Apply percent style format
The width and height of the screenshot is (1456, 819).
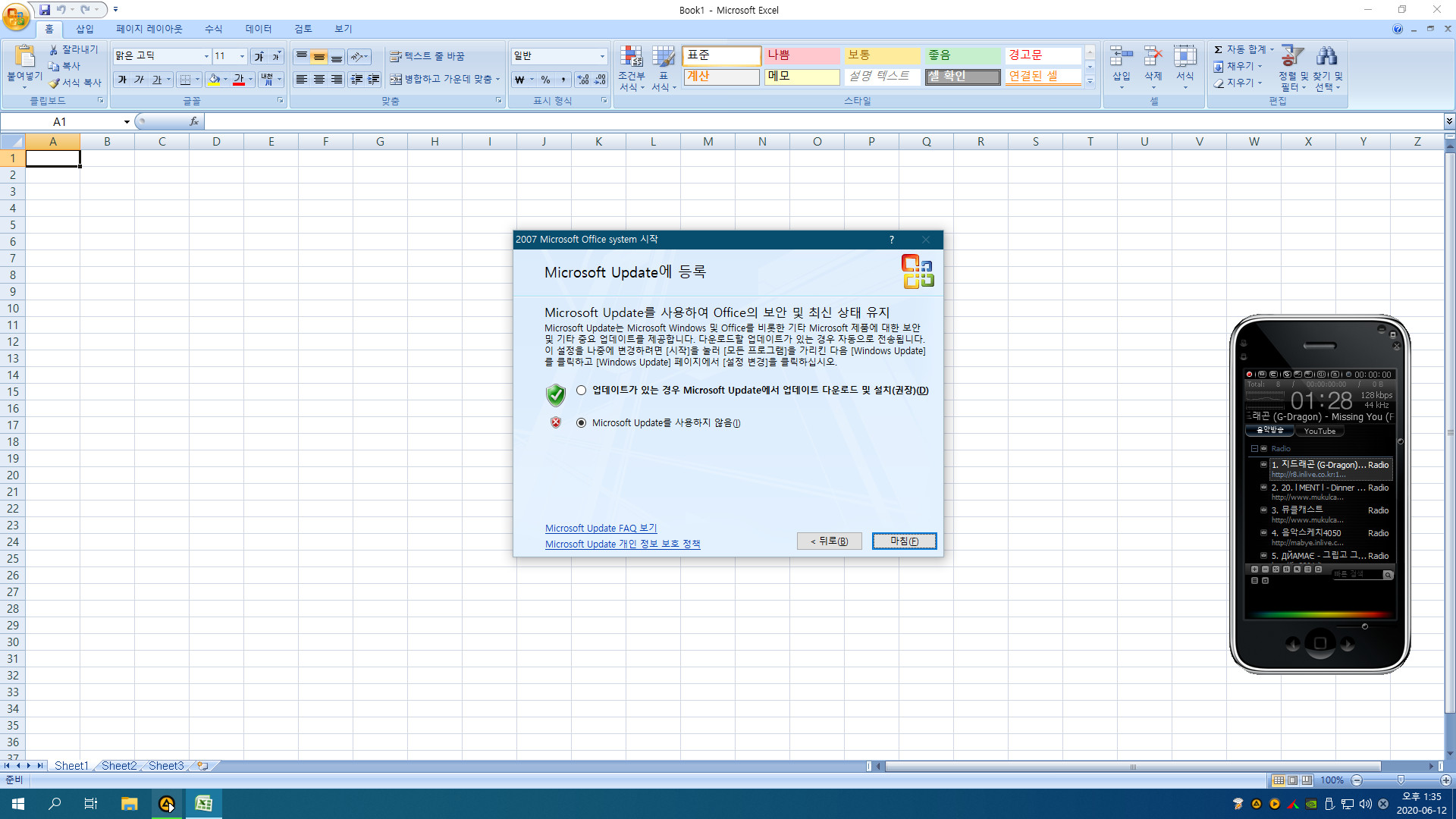click(545, 80)
